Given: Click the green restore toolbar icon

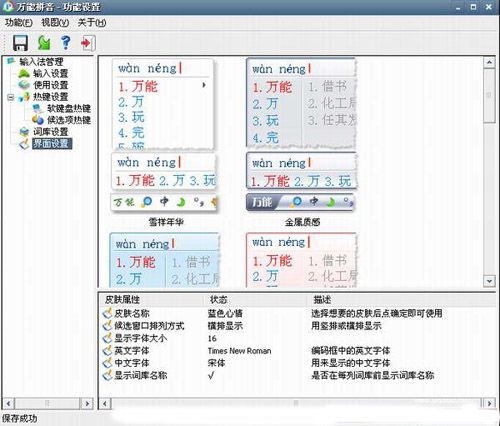Looking at the screenshot, I should coord(44,43).
